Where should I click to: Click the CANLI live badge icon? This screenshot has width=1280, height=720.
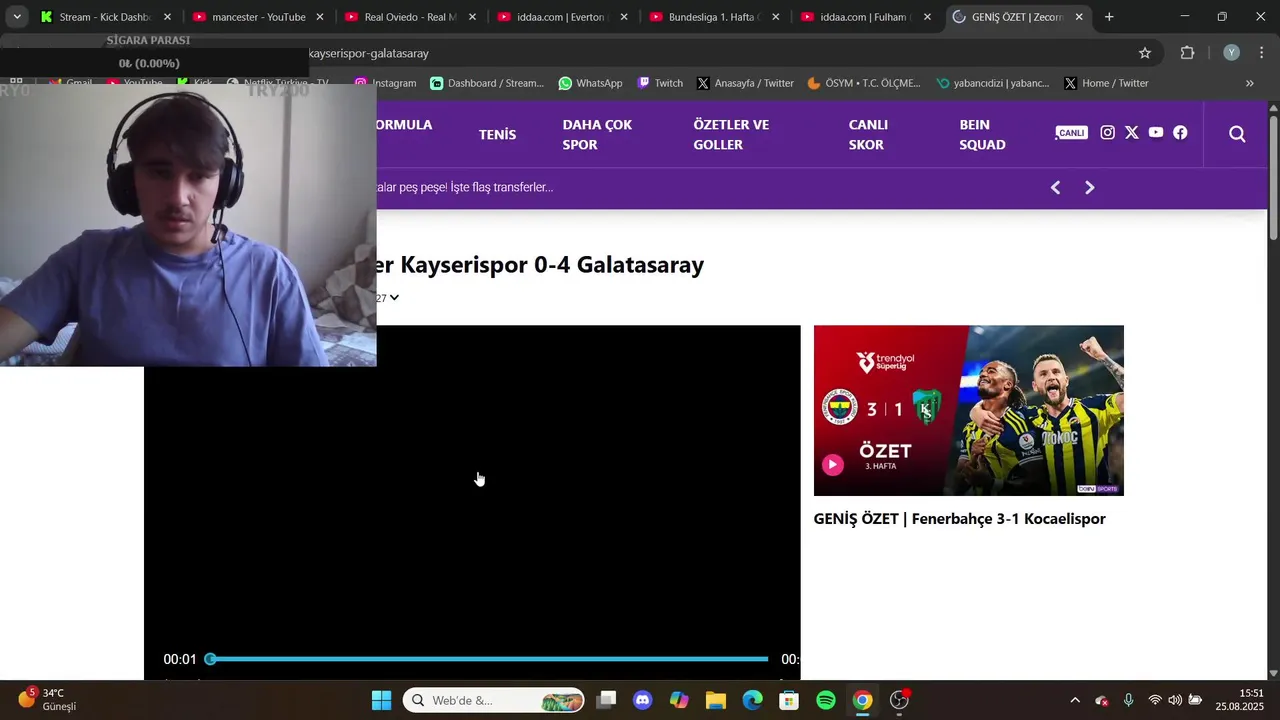click(x=1071, y=133)
